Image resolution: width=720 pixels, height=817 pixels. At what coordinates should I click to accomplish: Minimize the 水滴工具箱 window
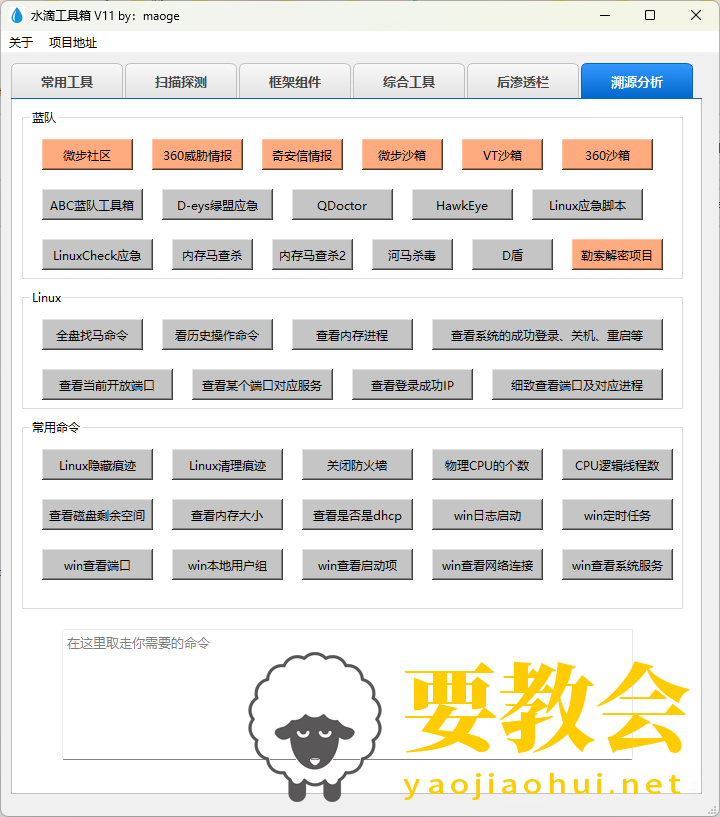pyautogui.click(x=605, y=16)
